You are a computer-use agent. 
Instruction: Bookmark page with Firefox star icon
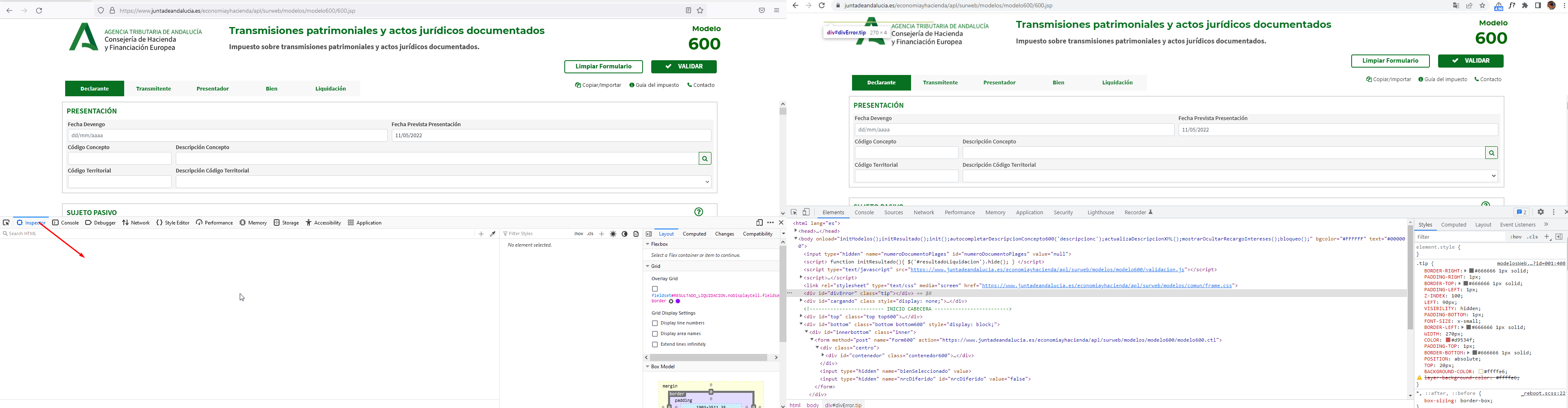click(x=701, y=10)
